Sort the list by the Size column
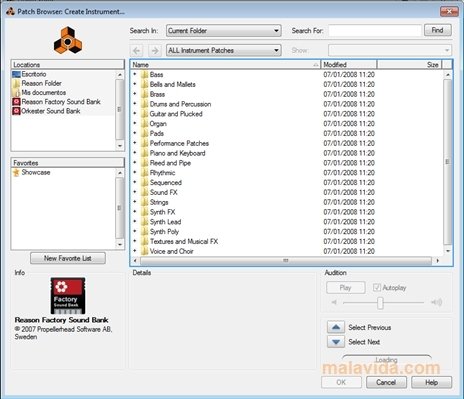This screenshot has width=464, height=399. [410, 65]
